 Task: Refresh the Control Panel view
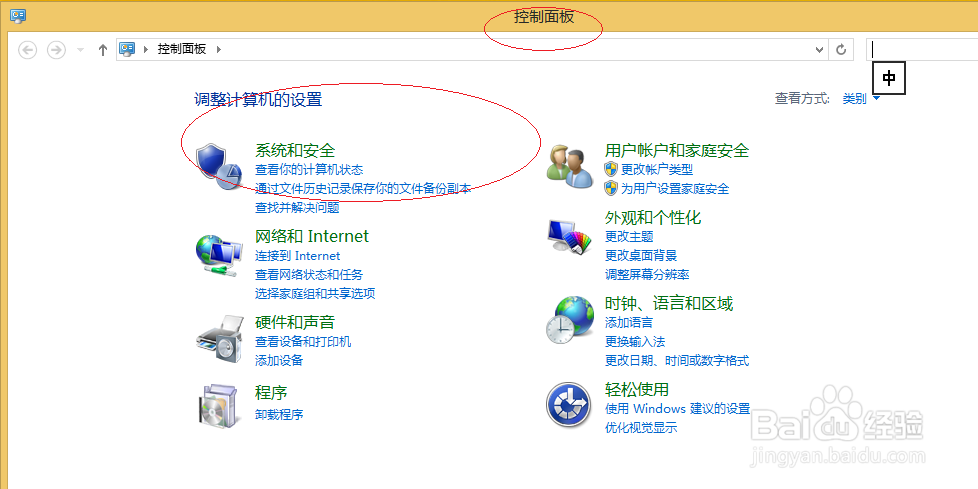pyautogui.click(x=841, y=49)
